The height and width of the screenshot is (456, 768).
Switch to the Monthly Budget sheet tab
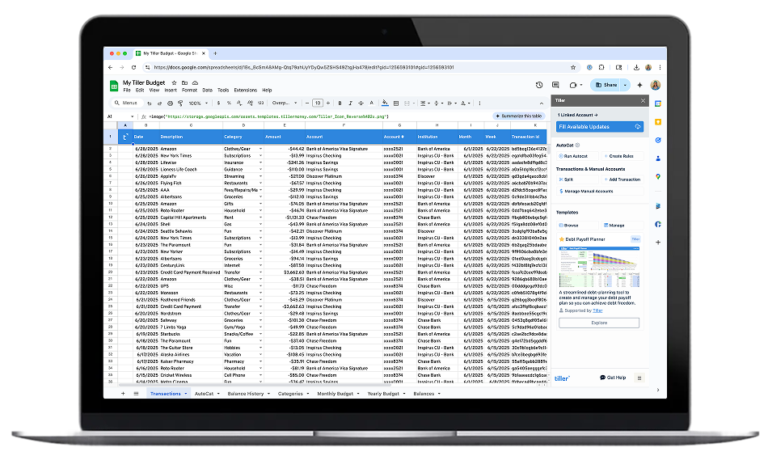point(335,394)
